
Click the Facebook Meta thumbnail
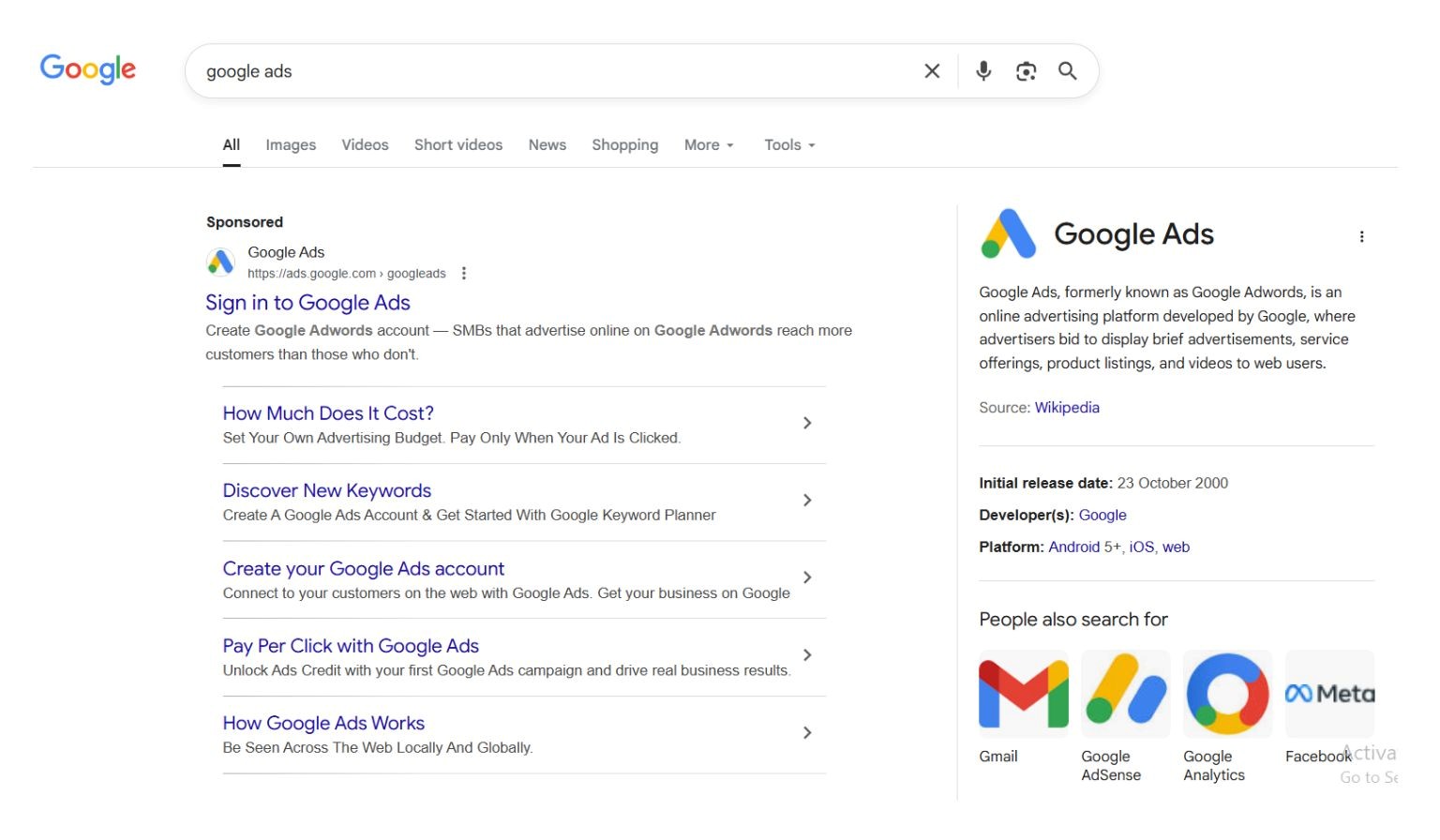[x=1328, y=694]
